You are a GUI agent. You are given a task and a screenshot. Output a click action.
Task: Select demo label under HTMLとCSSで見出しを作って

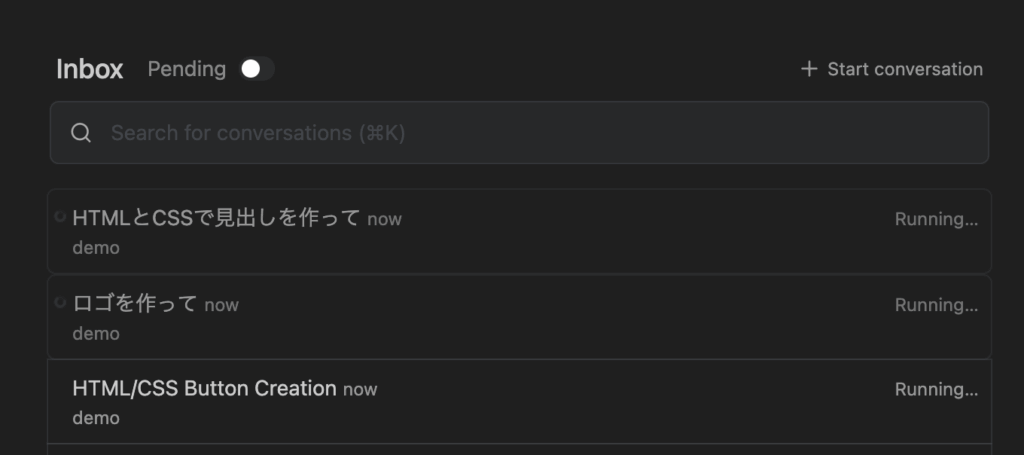tap(96, 248)
